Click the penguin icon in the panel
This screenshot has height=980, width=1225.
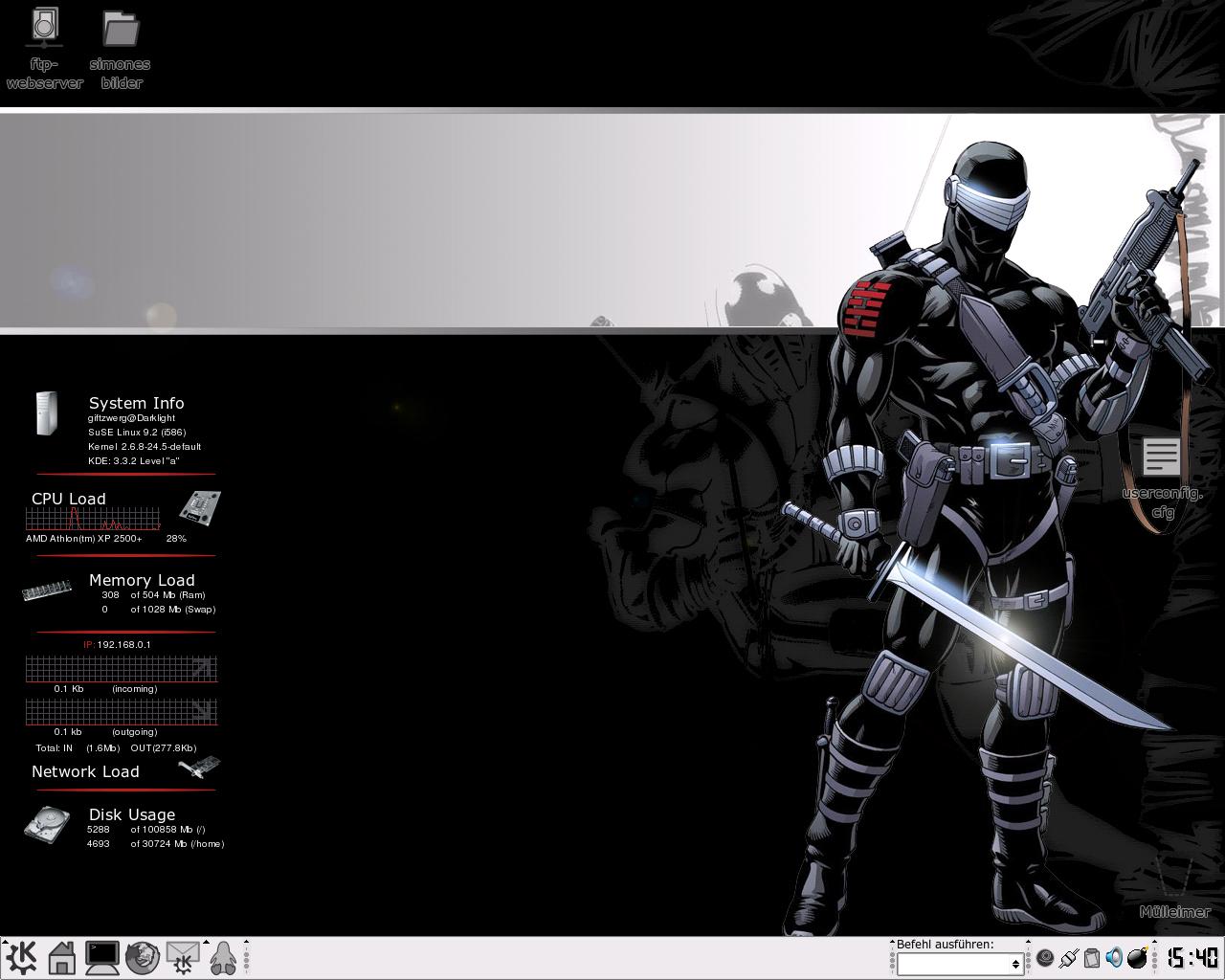[x=223, y=958]
